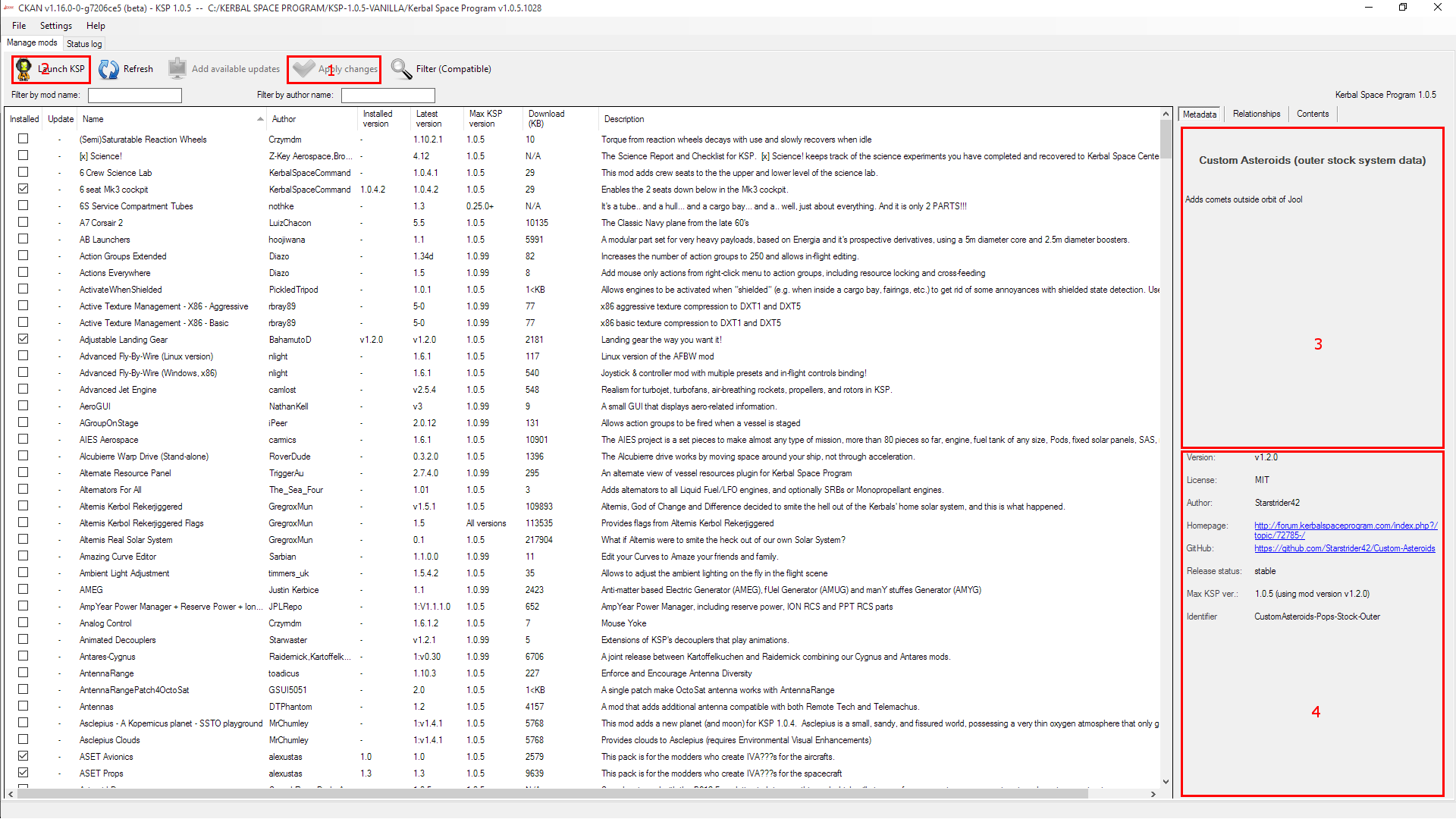Select the Analog Control mod row
1456x819 pixels.
coord(582,623)
